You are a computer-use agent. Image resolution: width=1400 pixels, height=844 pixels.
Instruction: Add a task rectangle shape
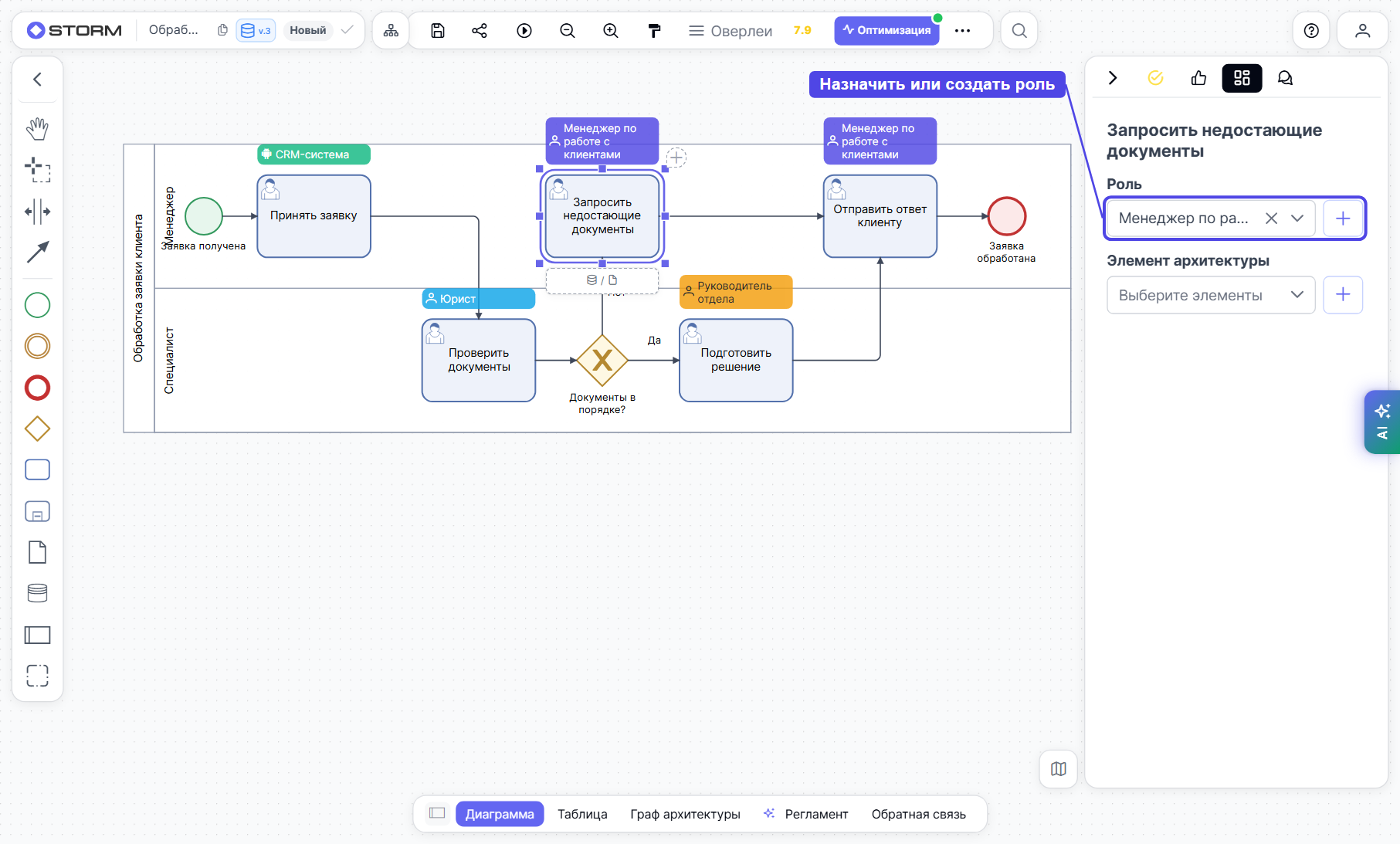37,469
